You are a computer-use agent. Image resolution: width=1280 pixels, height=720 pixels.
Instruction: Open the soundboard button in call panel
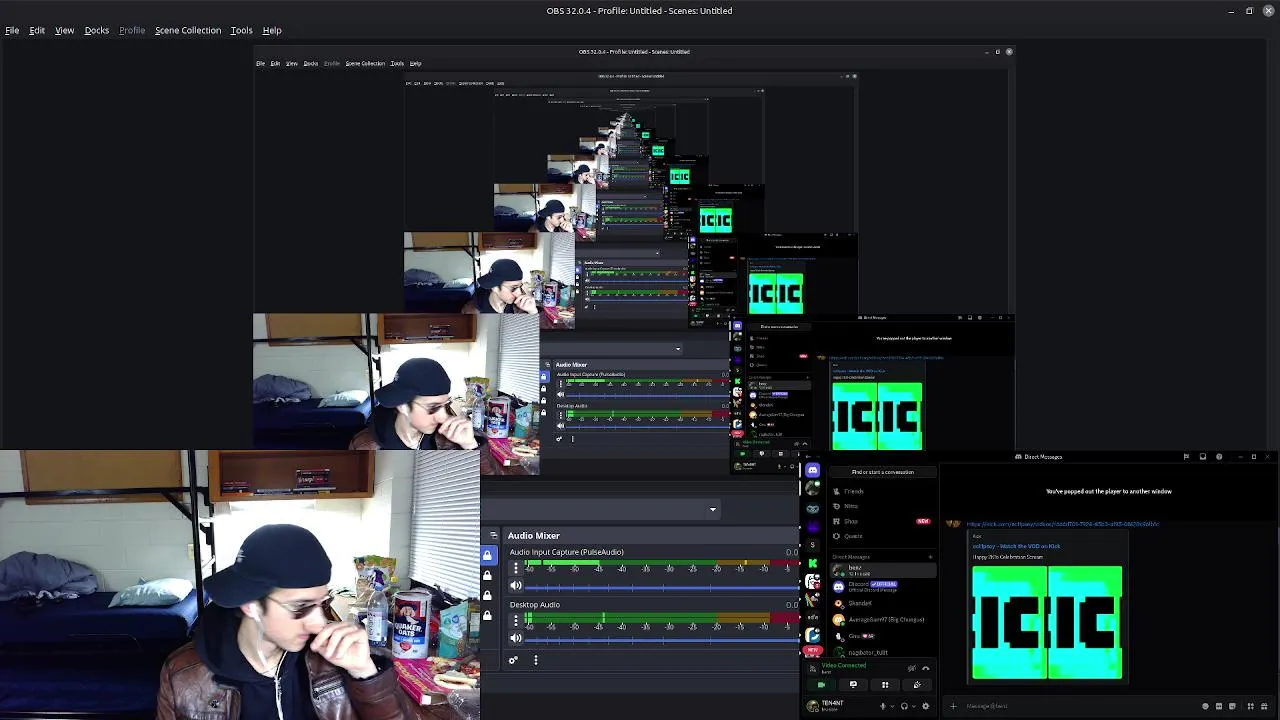[x=917, y=685]
